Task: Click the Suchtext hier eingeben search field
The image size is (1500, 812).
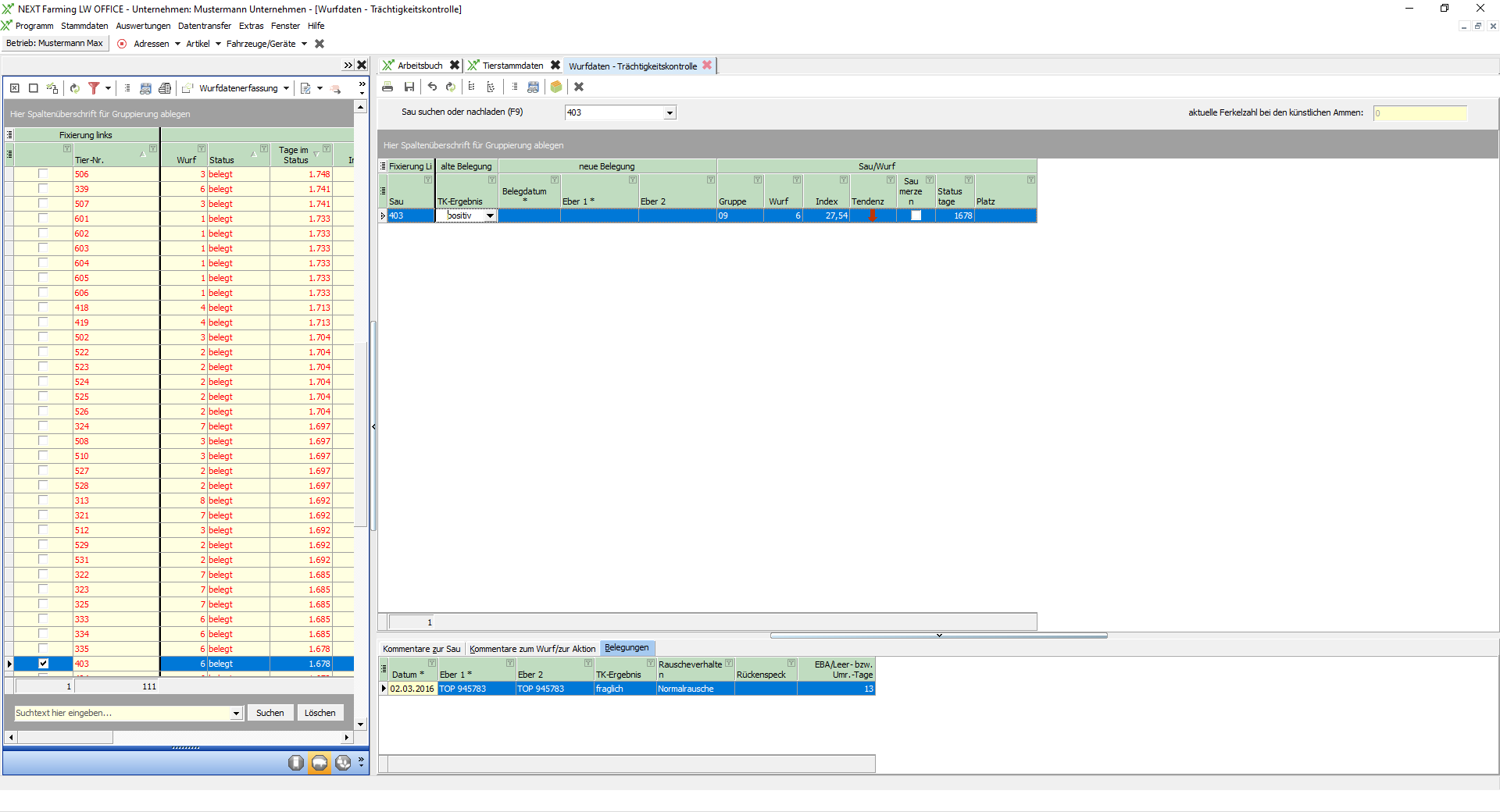Action: click(123, 713)
